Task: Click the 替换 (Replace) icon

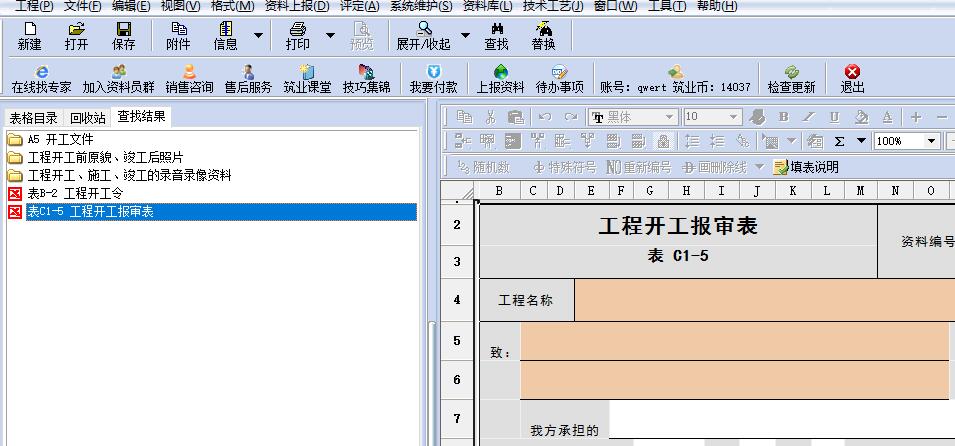Action: click(543, 36)
